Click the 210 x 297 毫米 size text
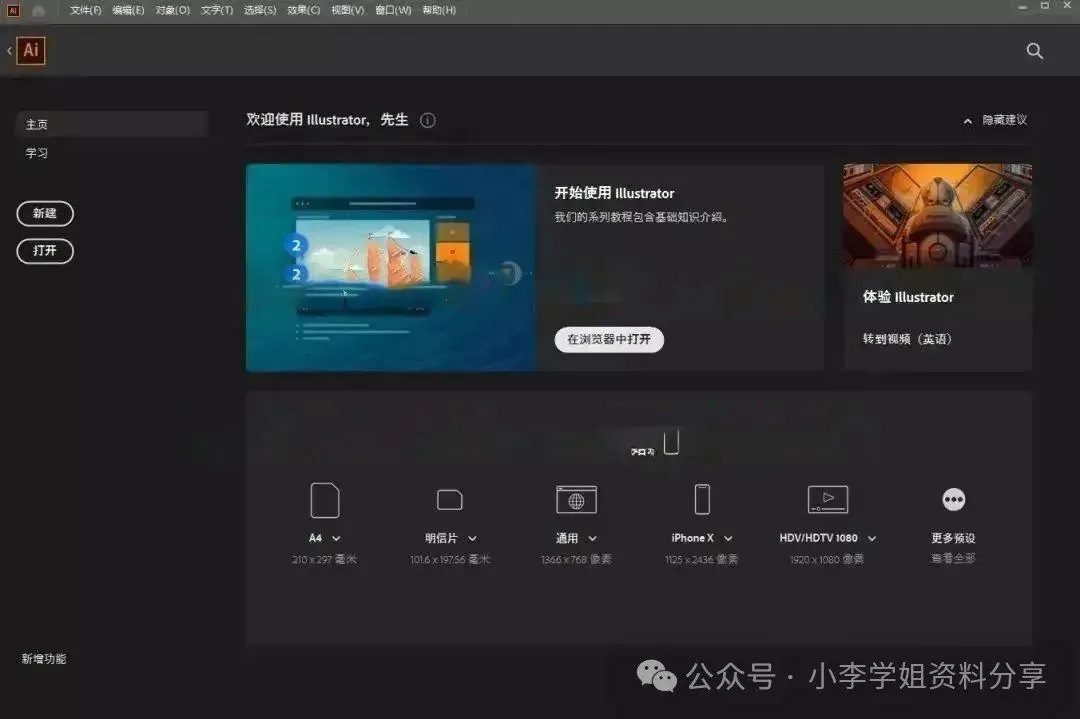The width and height of the screenshot is (1080, 719). click(x=324, y=559)
